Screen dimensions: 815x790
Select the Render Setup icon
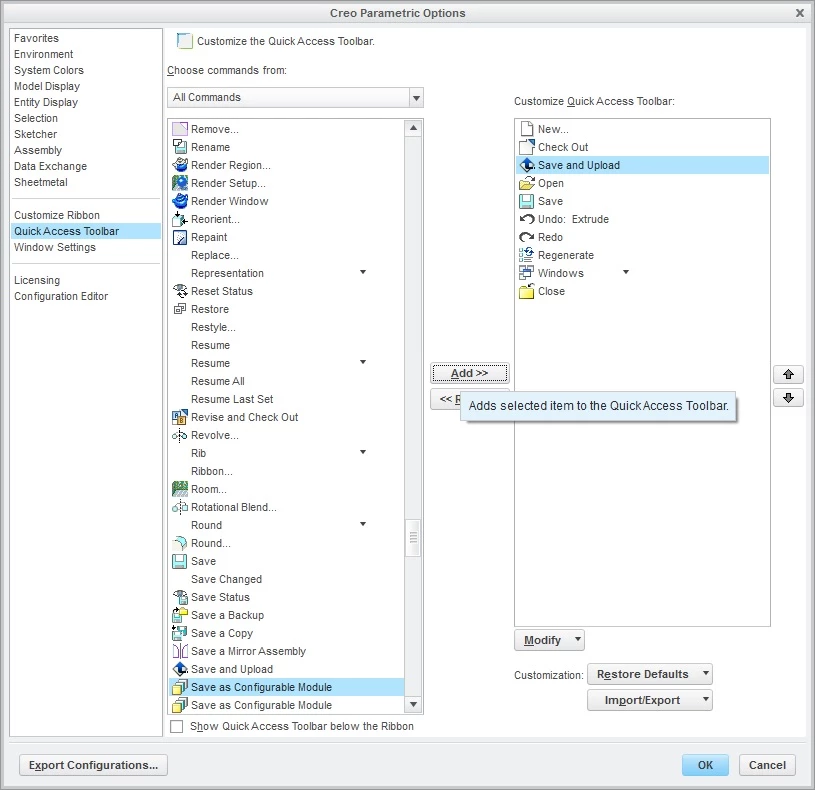(x=179, y=183)
